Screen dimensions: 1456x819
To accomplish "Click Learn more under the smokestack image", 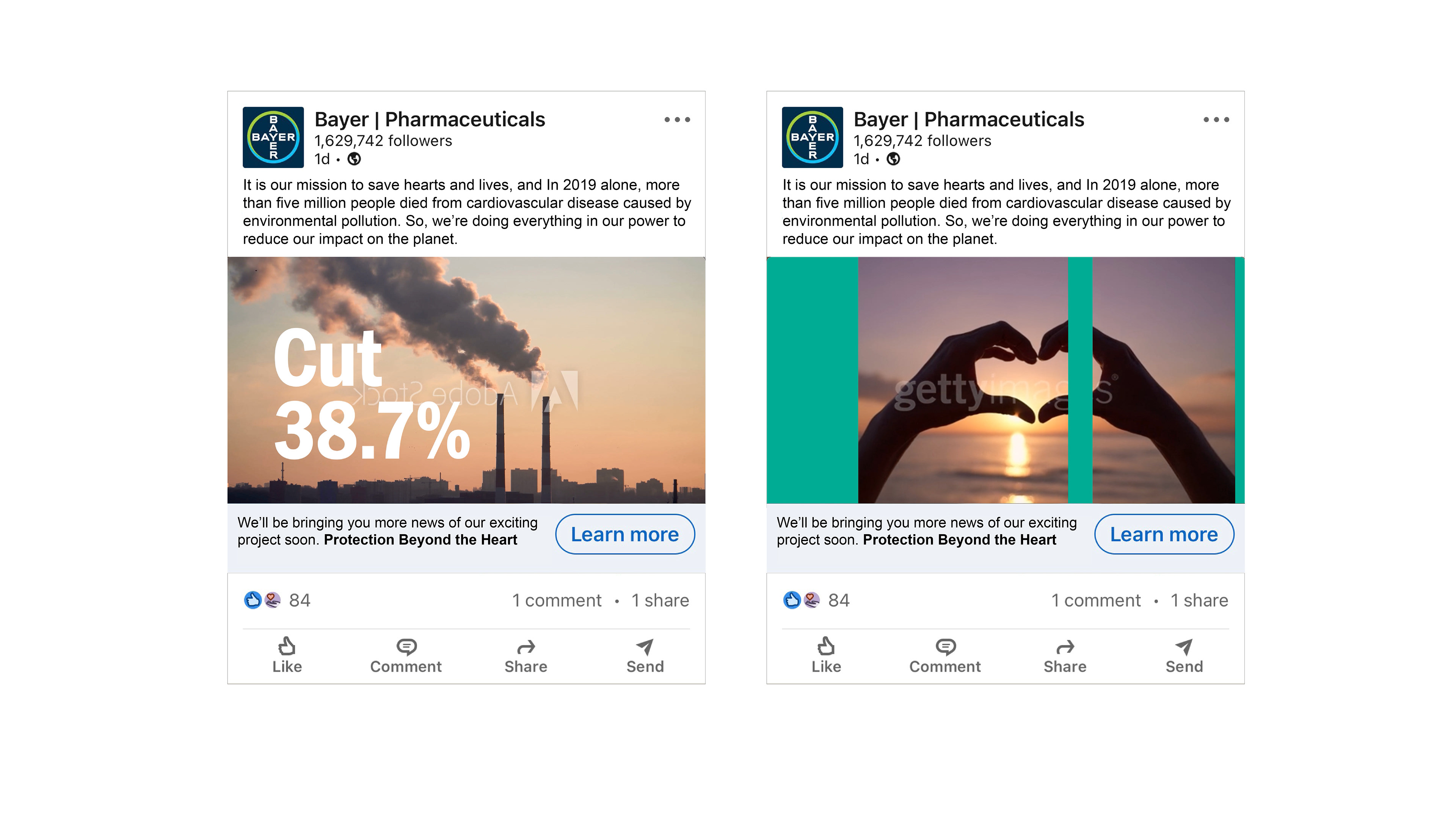I will click(x=625, y=534).
